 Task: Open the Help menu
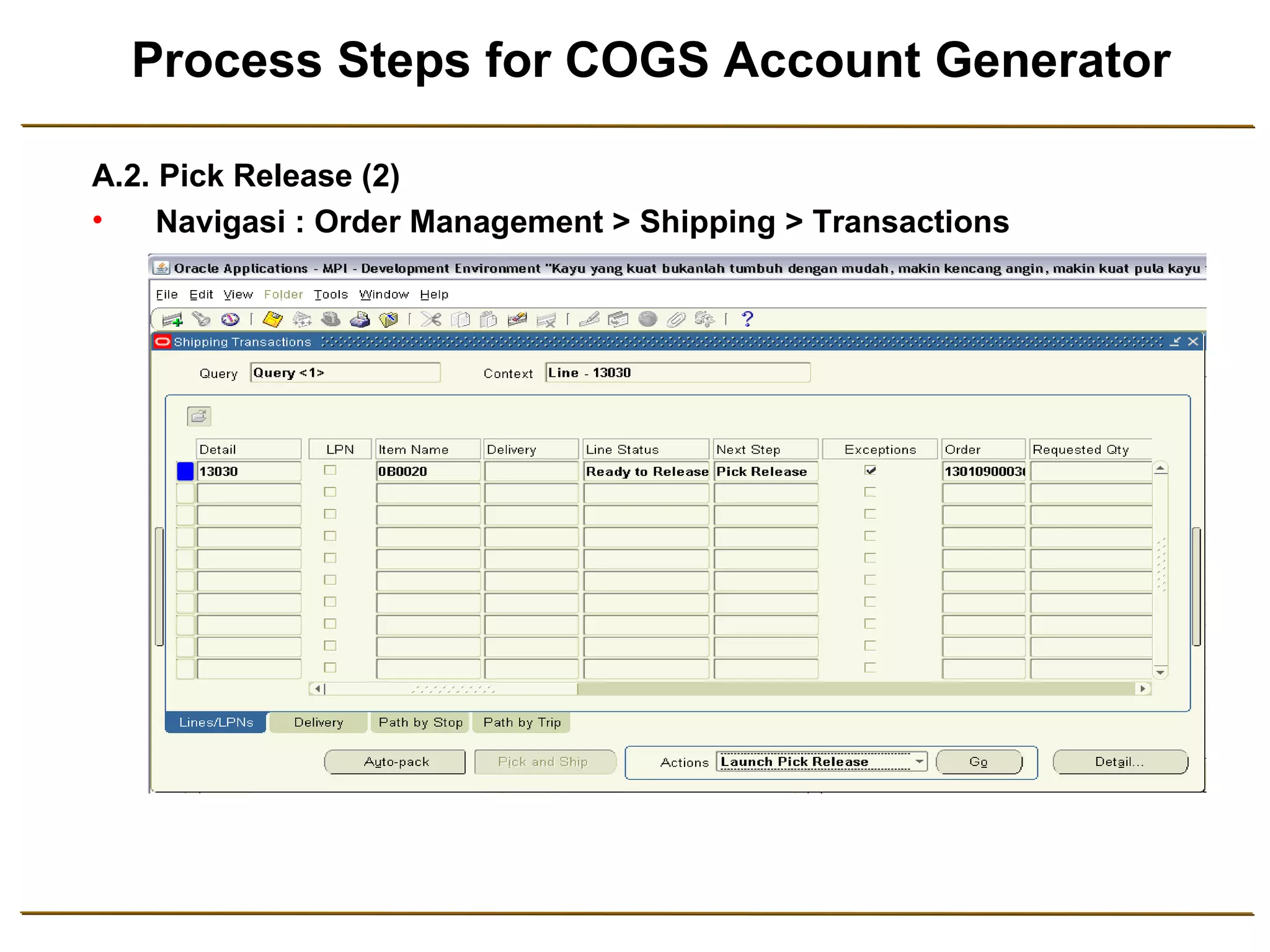click(x=434, y=294)
